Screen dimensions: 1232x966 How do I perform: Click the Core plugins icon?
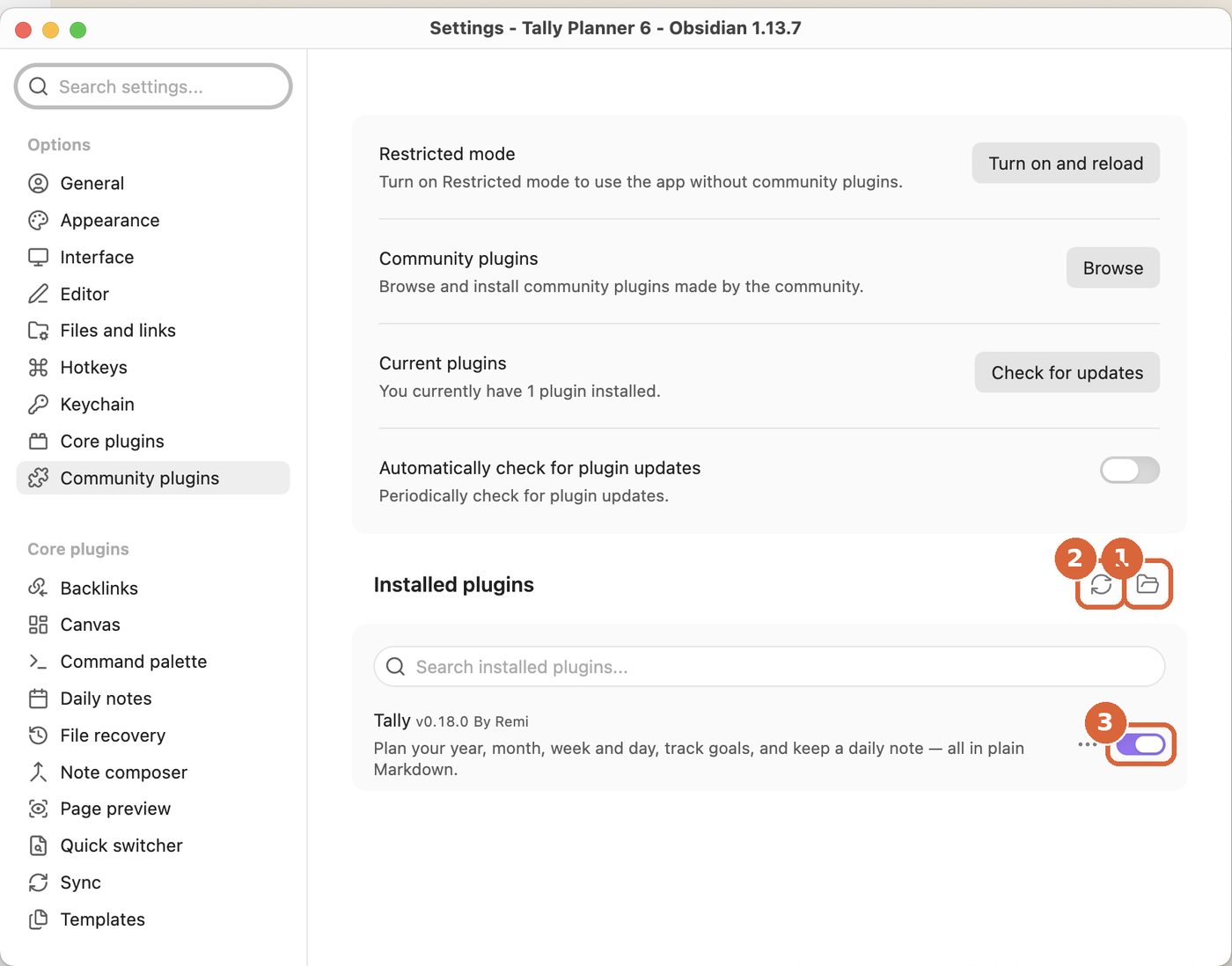point(38,442)
